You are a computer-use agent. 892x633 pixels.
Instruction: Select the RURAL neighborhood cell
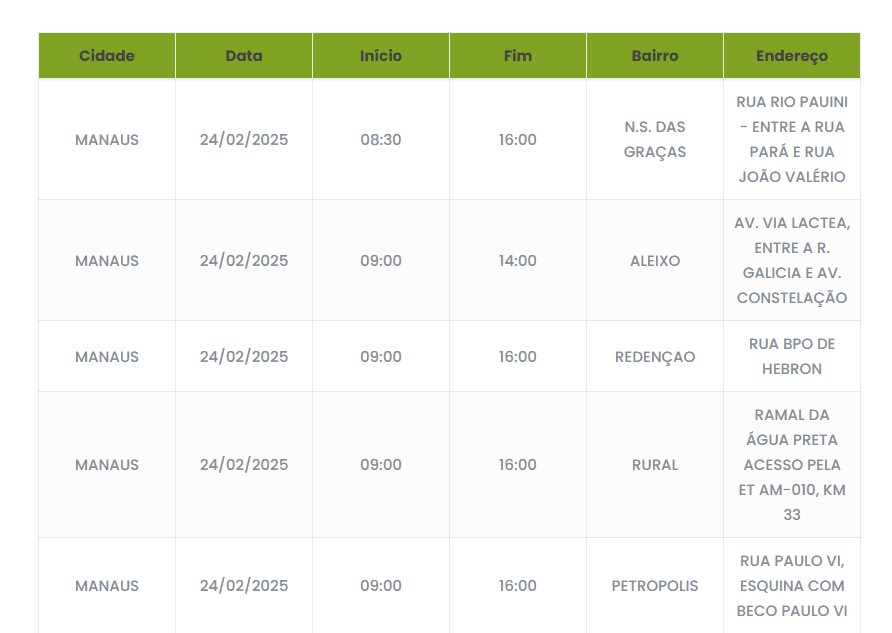pos(655,465)
